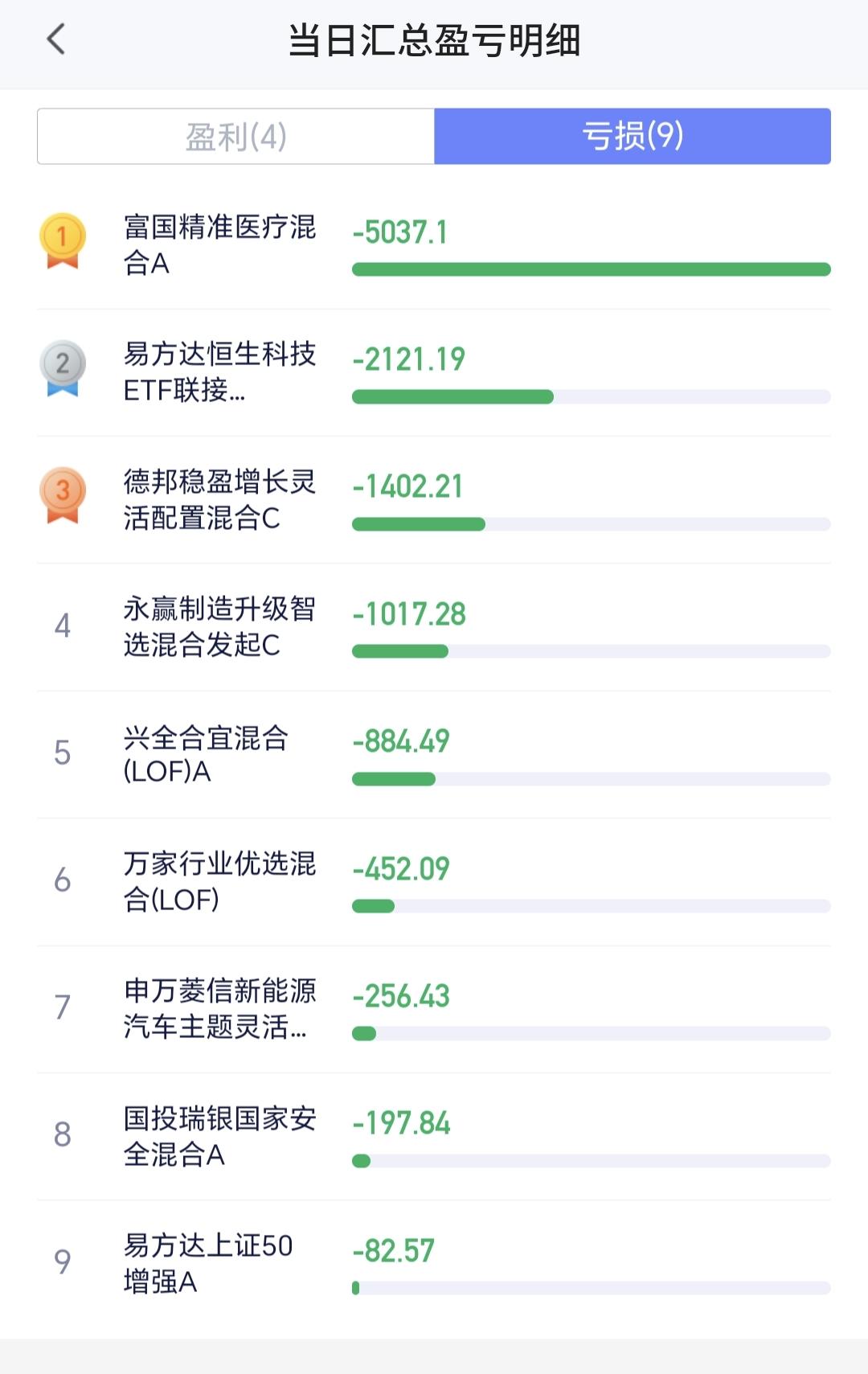Click the -5037.1 loss progress bar
The height and width of the screenshot is (1374, 868).
pyautogui.click(x=592, y=269)
